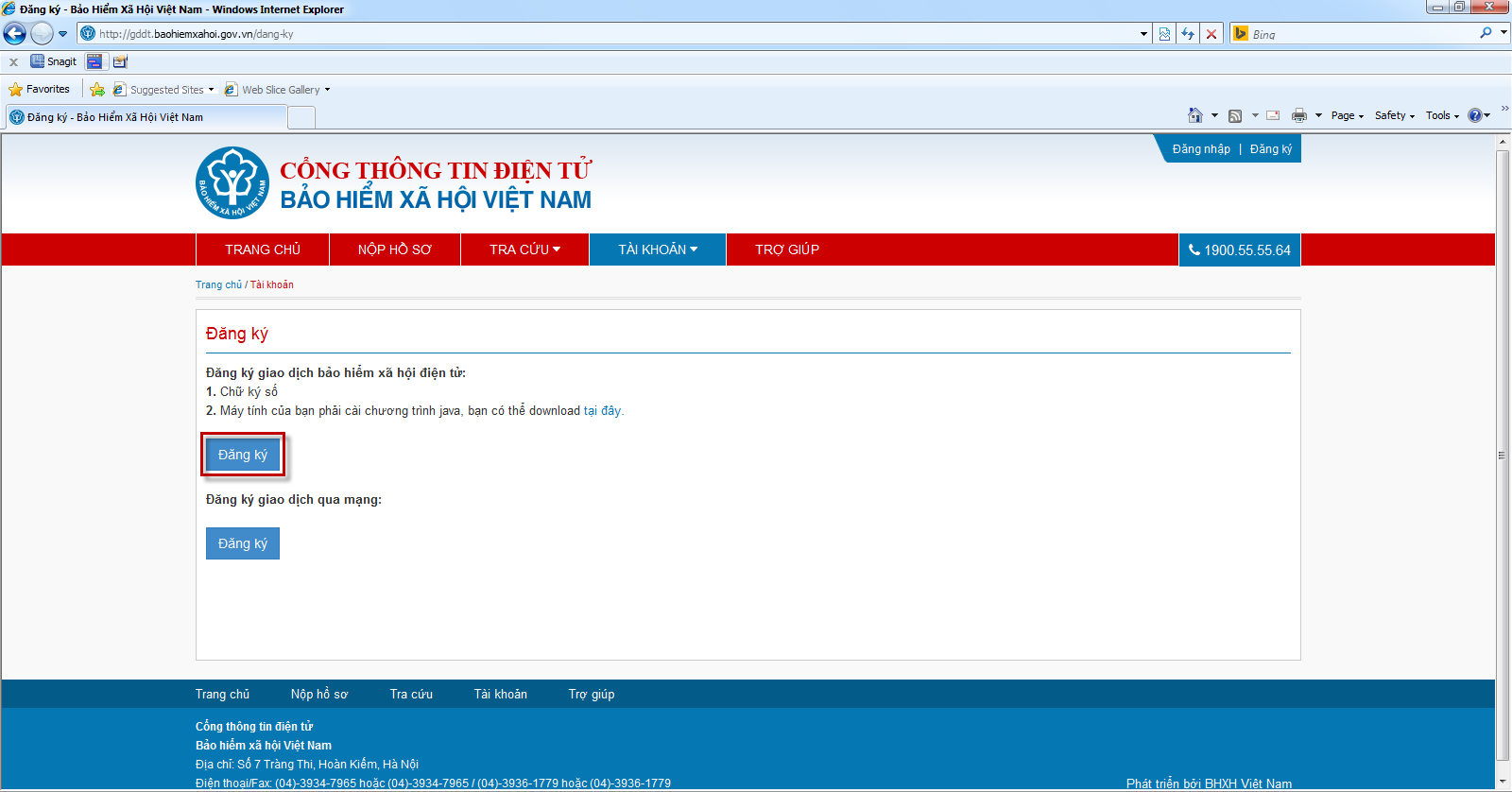Open the Favorites star button

[x=39, y=89]
